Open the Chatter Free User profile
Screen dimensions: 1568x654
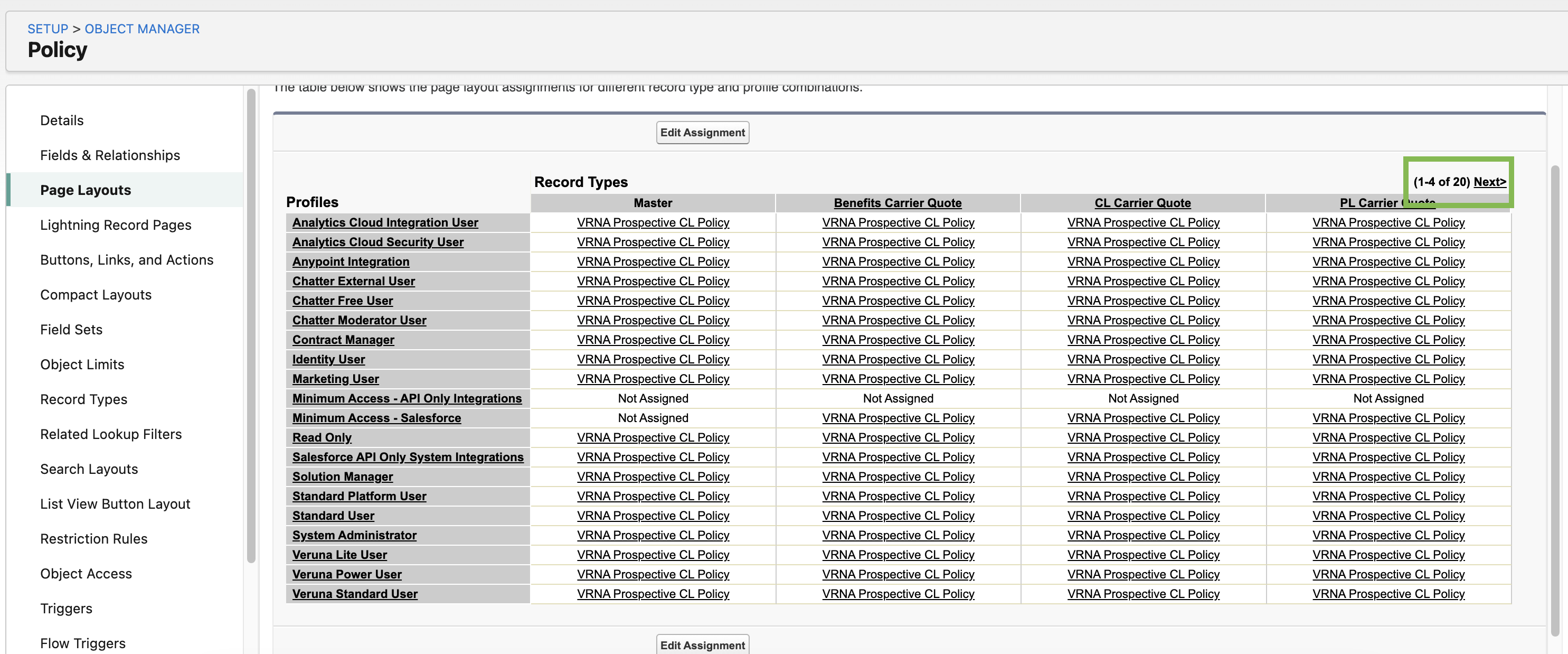(x=342, y=300)
